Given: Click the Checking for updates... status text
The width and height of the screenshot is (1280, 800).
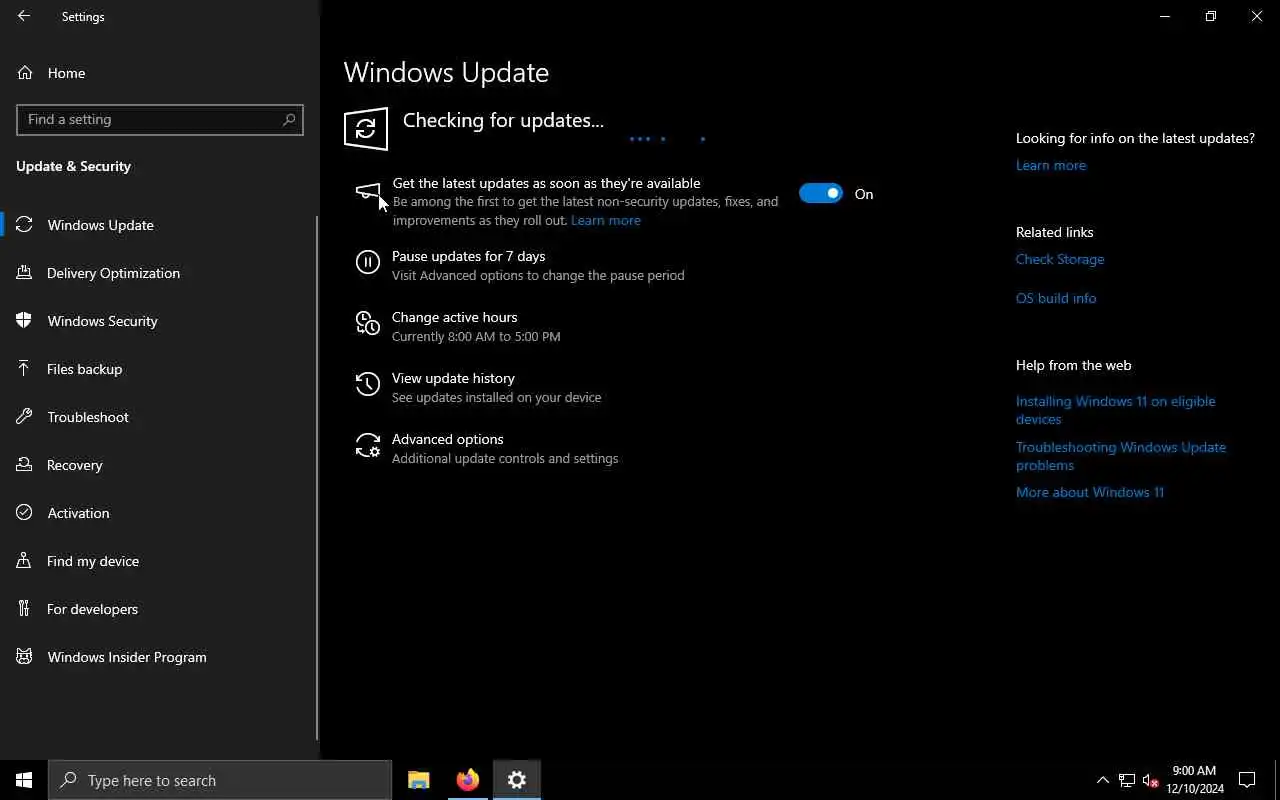Looking at the screenshot, I should coord(503,120).
